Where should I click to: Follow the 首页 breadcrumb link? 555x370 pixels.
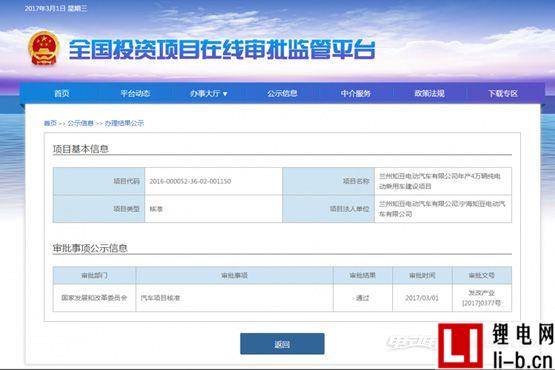(50, 123)
